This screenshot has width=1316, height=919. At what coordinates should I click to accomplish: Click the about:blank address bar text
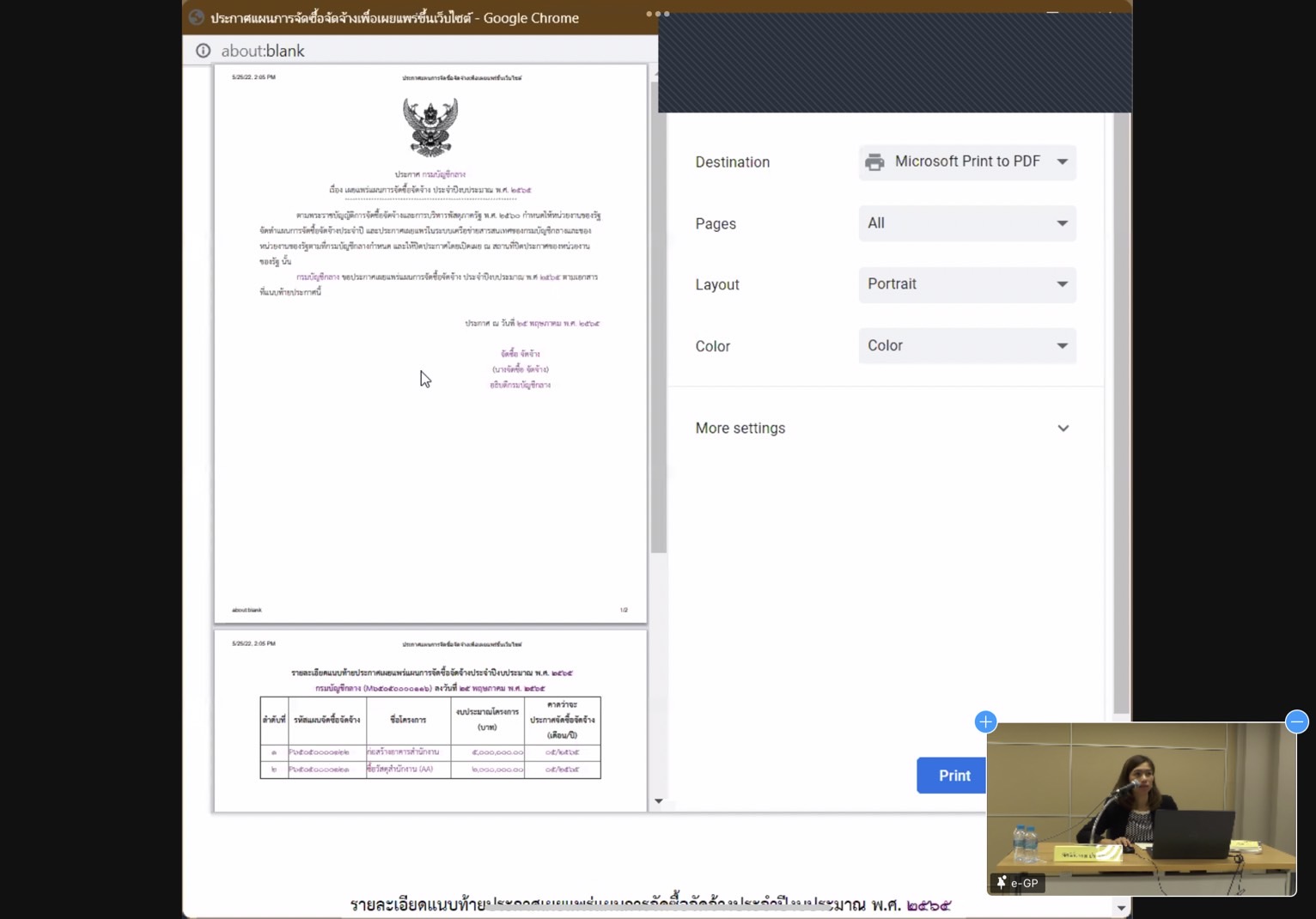[263, 51]
